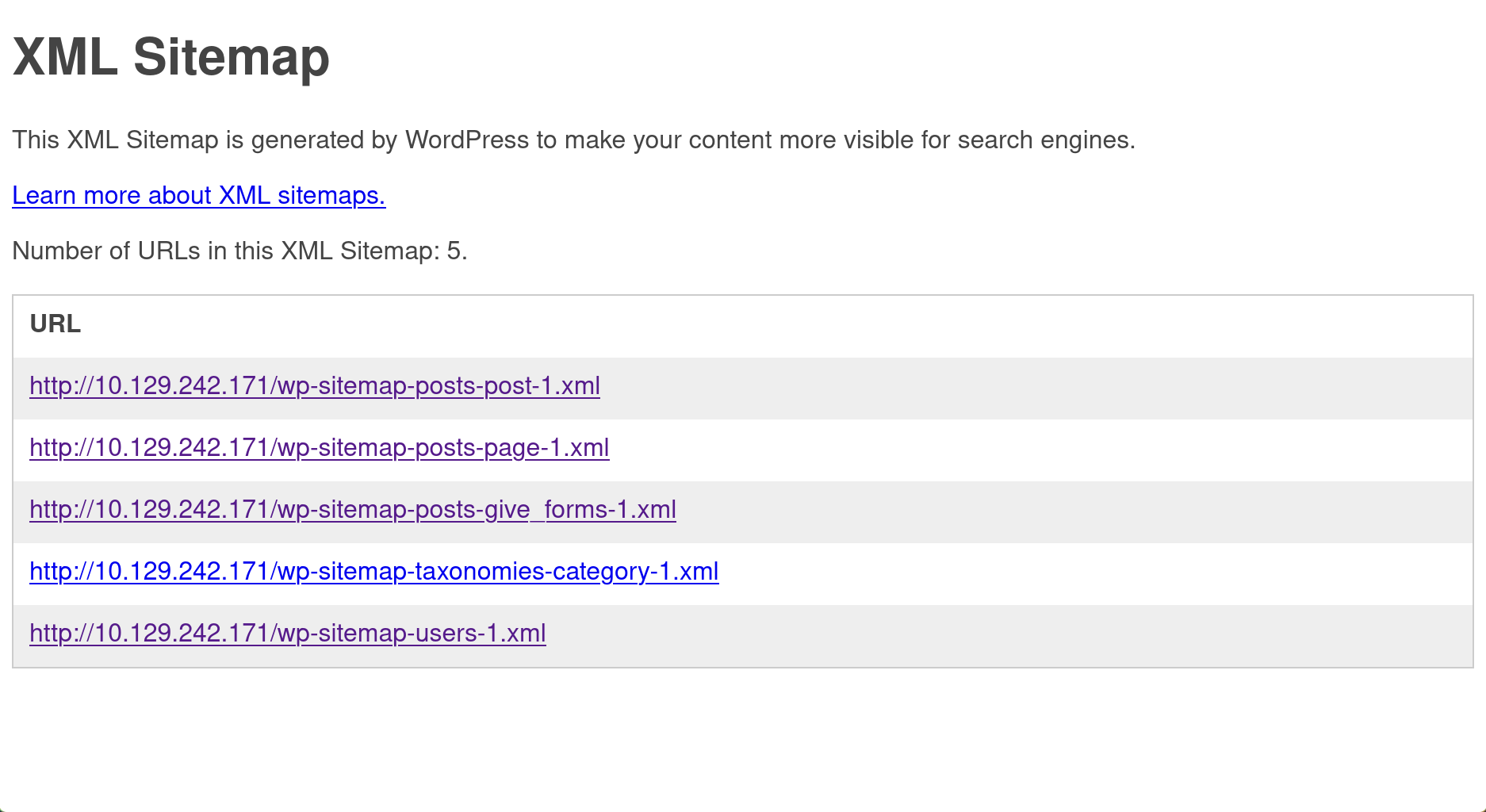Select the pages sitemap link in second row
The image size is (1486, 812).
pyautogui.click(x=319, y=448)
